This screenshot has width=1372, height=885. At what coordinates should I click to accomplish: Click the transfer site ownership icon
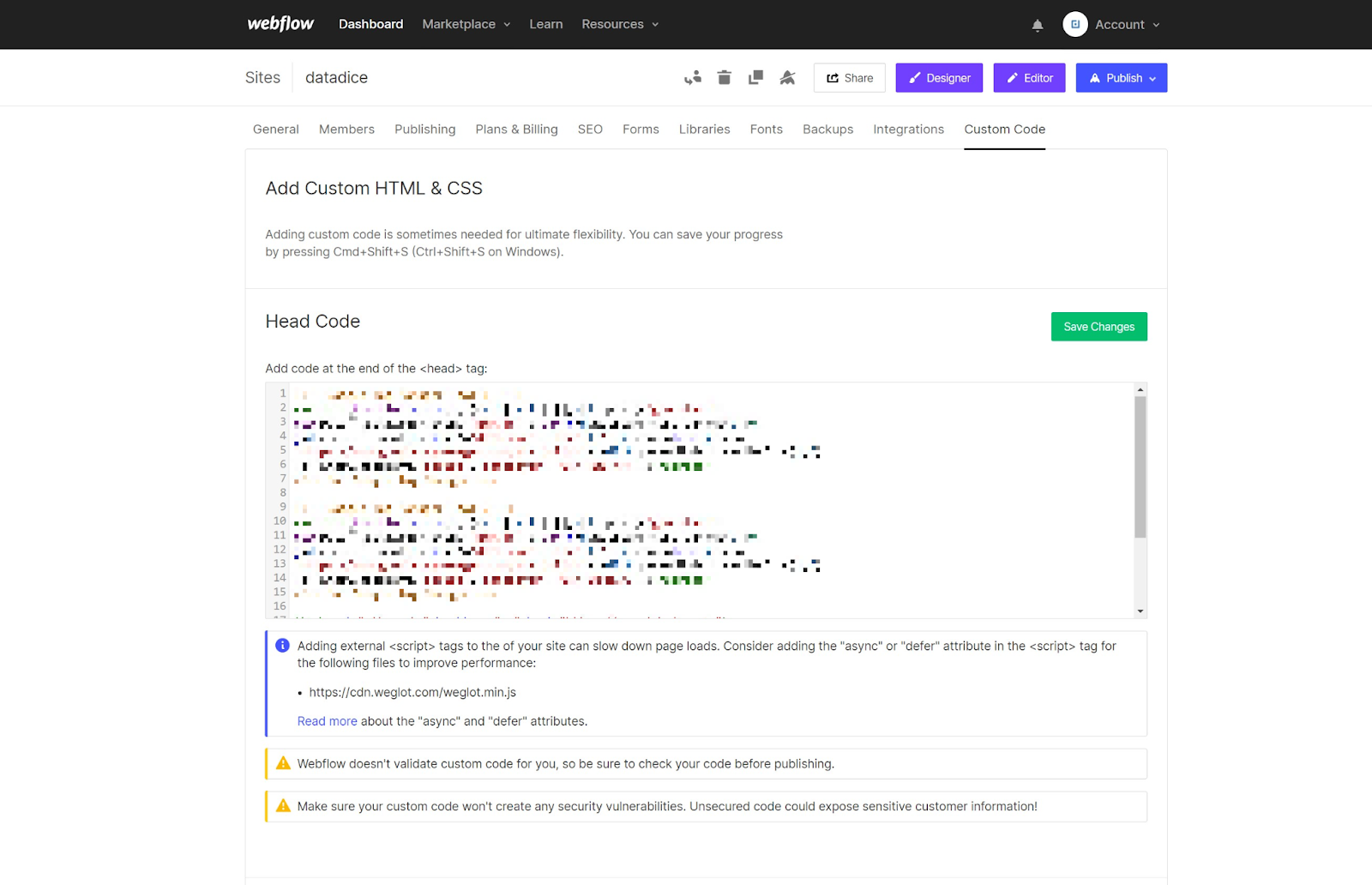693,77
